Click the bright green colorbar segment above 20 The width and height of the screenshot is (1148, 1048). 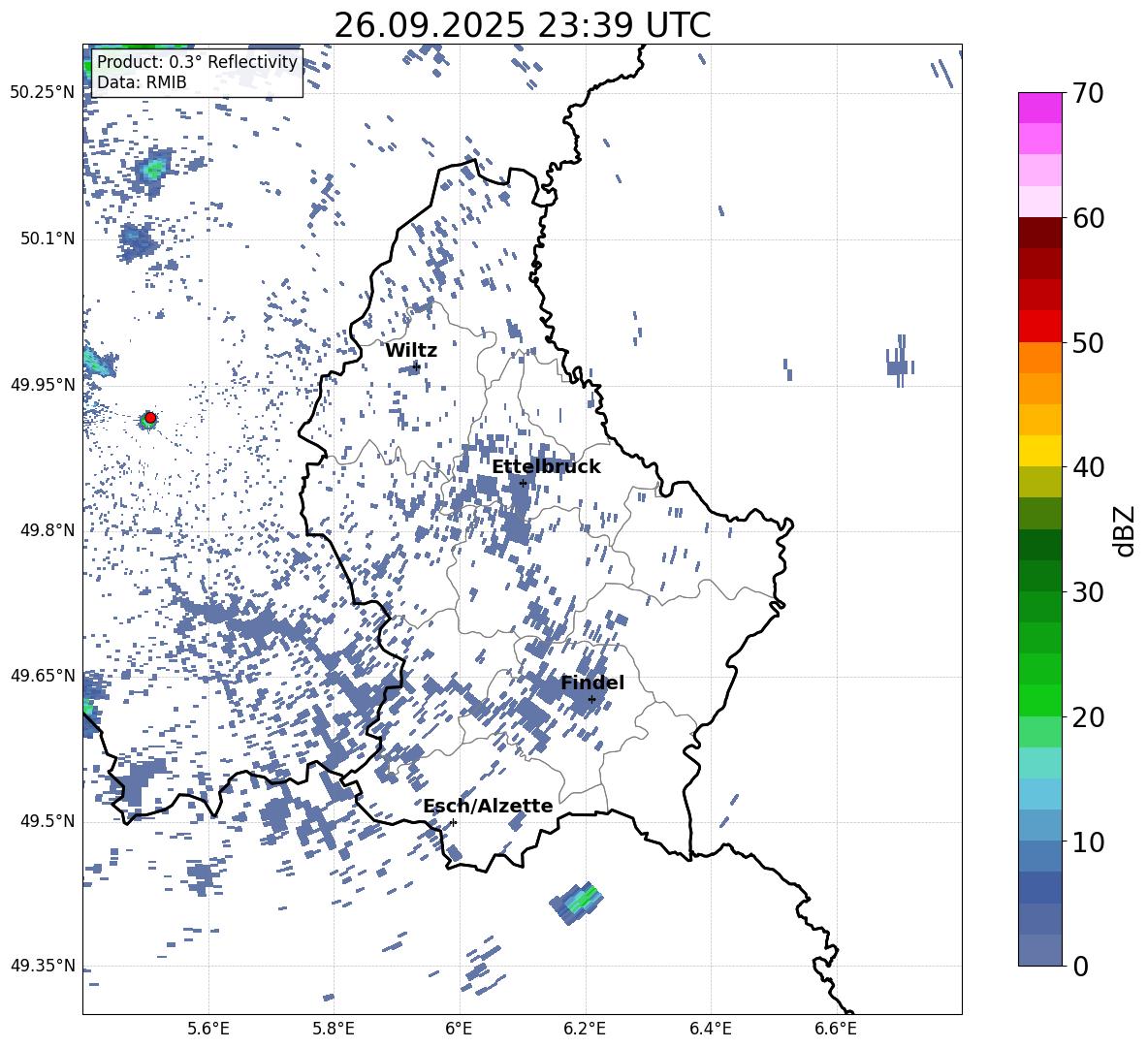click(x=1039, y=700)
